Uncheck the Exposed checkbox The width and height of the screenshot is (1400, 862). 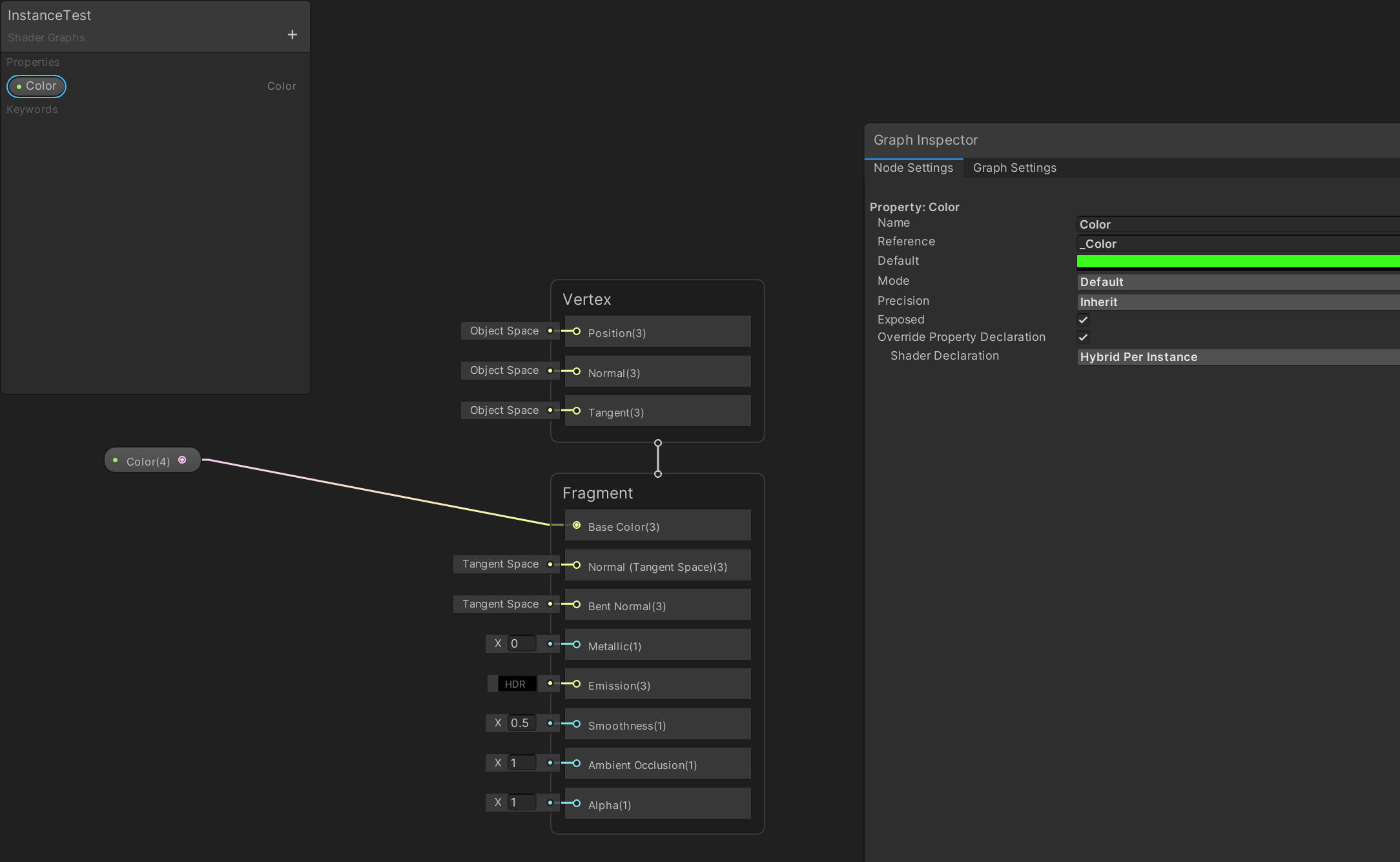pos(1083,320)
